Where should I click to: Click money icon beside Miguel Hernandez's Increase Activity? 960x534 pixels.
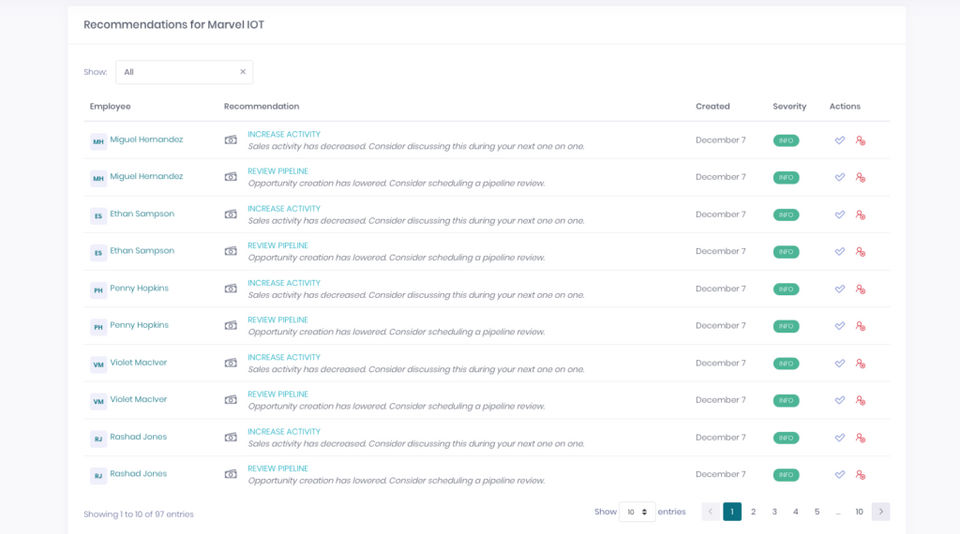tap(231, 140)
